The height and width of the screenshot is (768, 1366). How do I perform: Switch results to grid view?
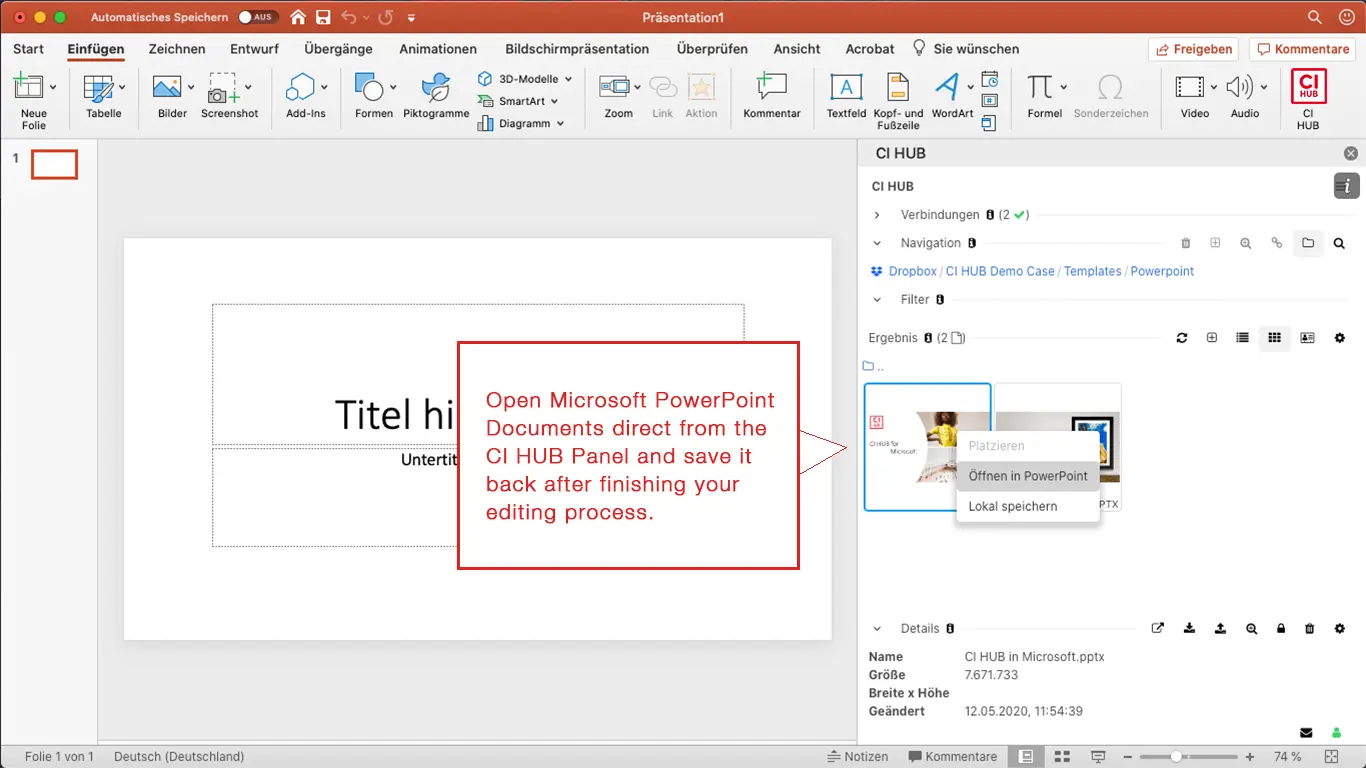[1274, 338]
